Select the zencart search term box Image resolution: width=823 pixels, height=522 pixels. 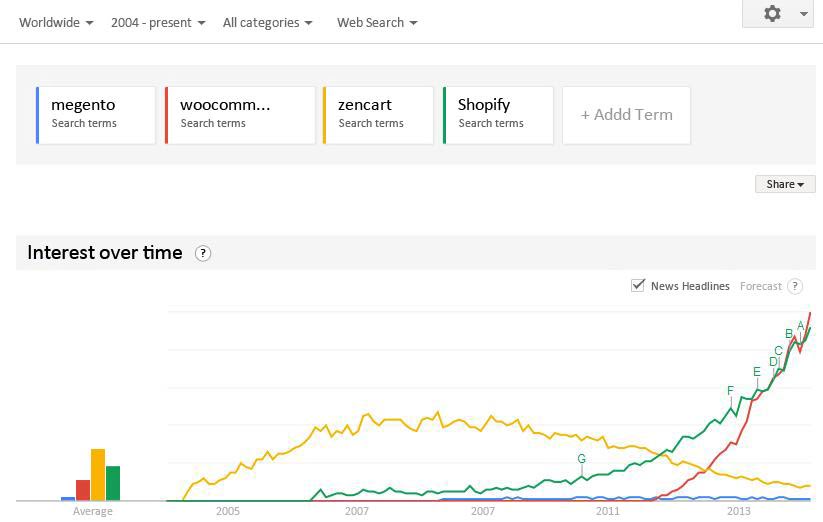378,115
